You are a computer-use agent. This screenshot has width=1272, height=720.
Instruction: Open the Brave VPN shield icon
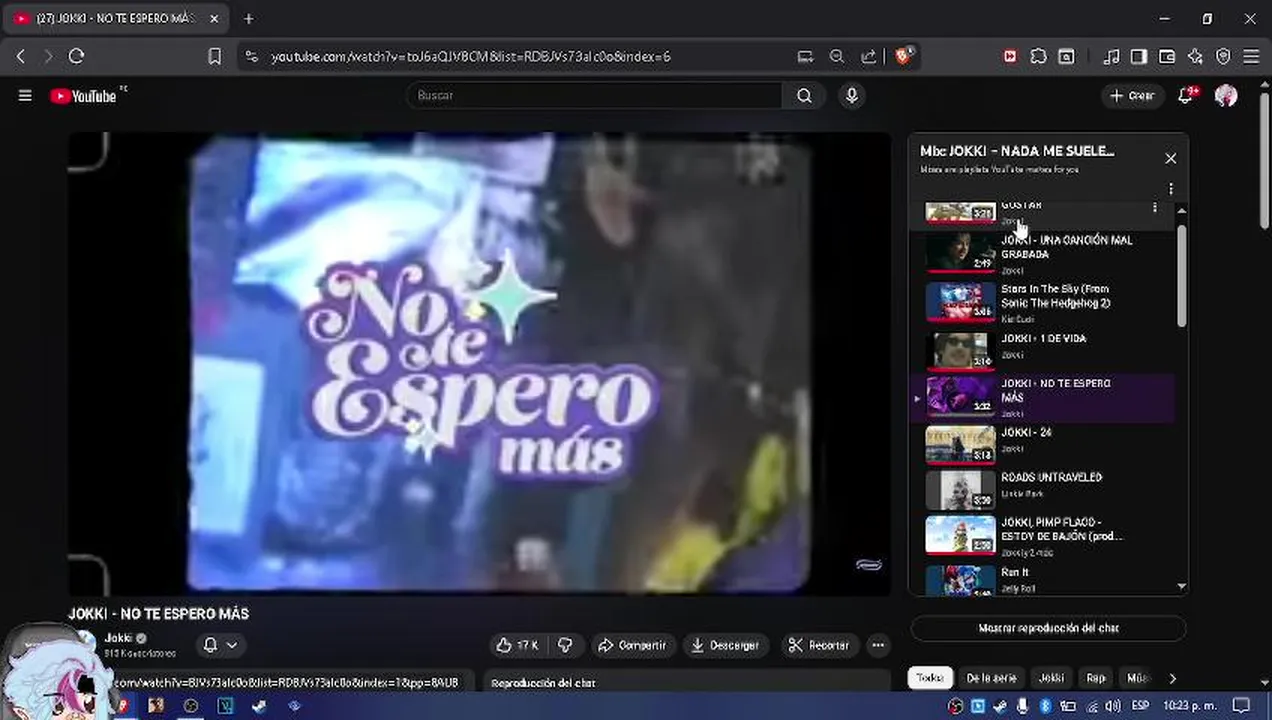pos(1223,57)
